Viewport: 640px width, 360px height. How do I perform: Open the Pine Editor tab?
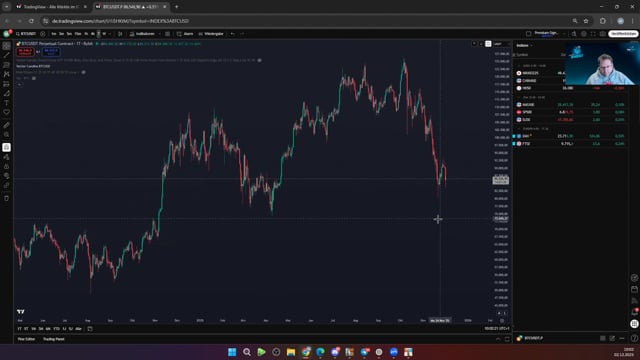tap(26, 339)
